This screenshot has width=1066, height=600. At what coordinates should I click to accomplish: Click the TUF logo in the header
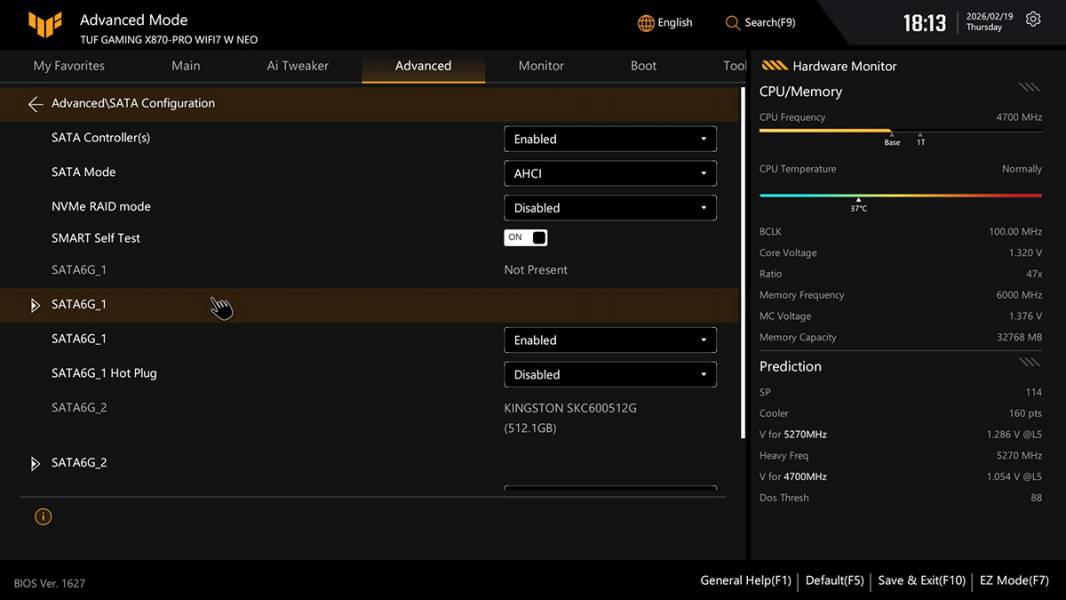coord(45,24)
